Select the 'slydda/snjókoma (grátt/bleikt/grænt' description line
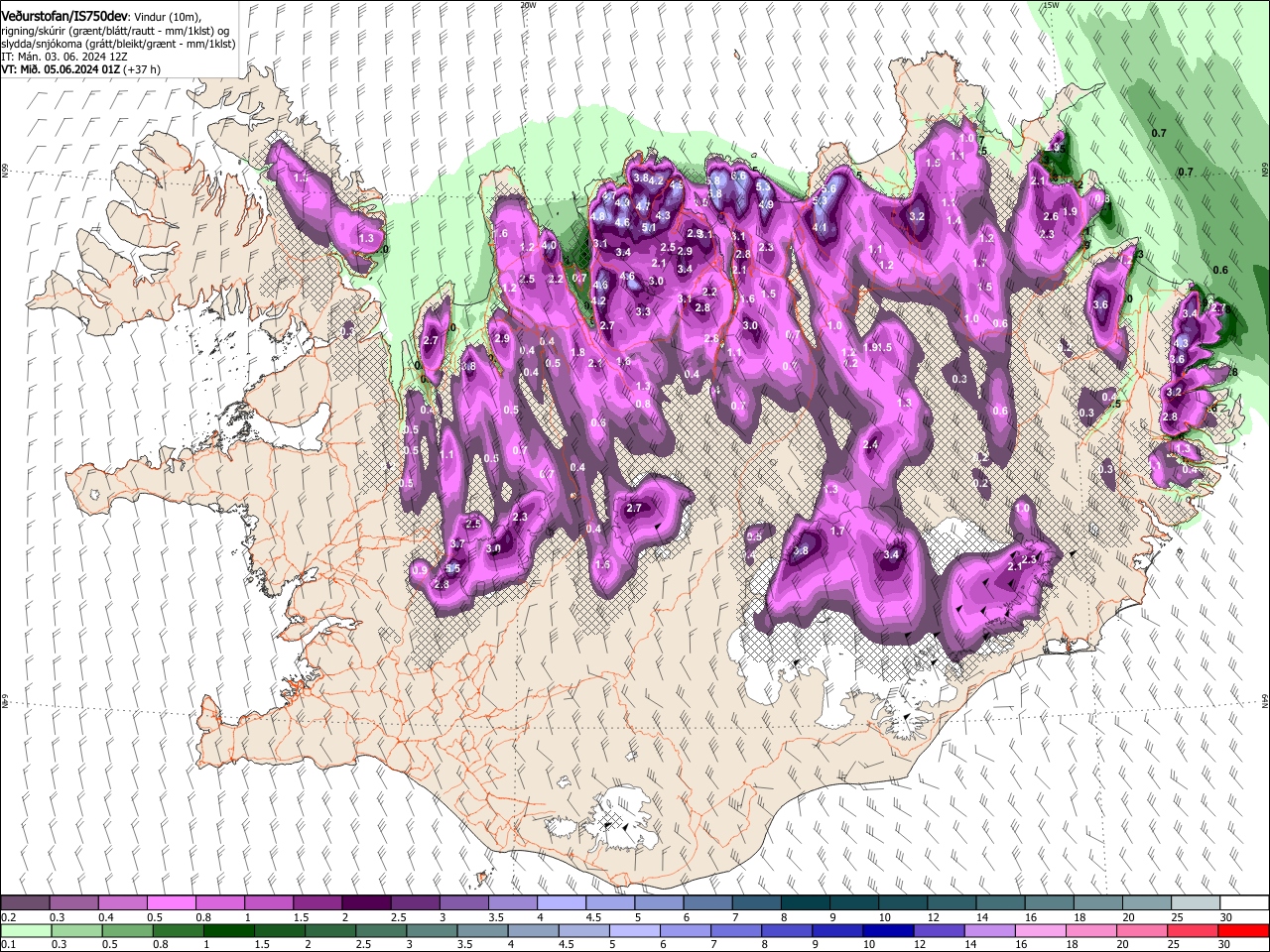The width and height of the screenshot is (1270, 952). pos(118,44)
